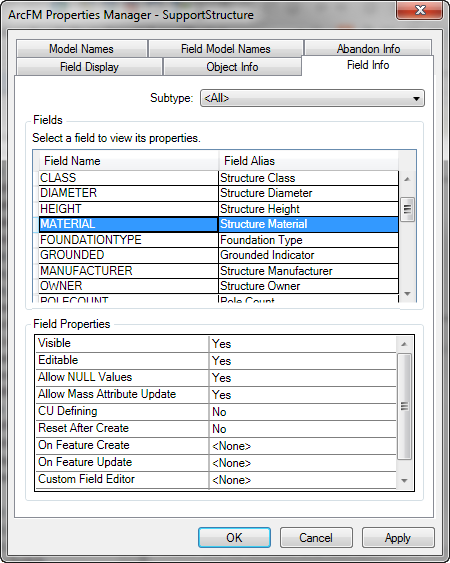Click down arrow of Fields list scrollbar

[x=407, y=294]
